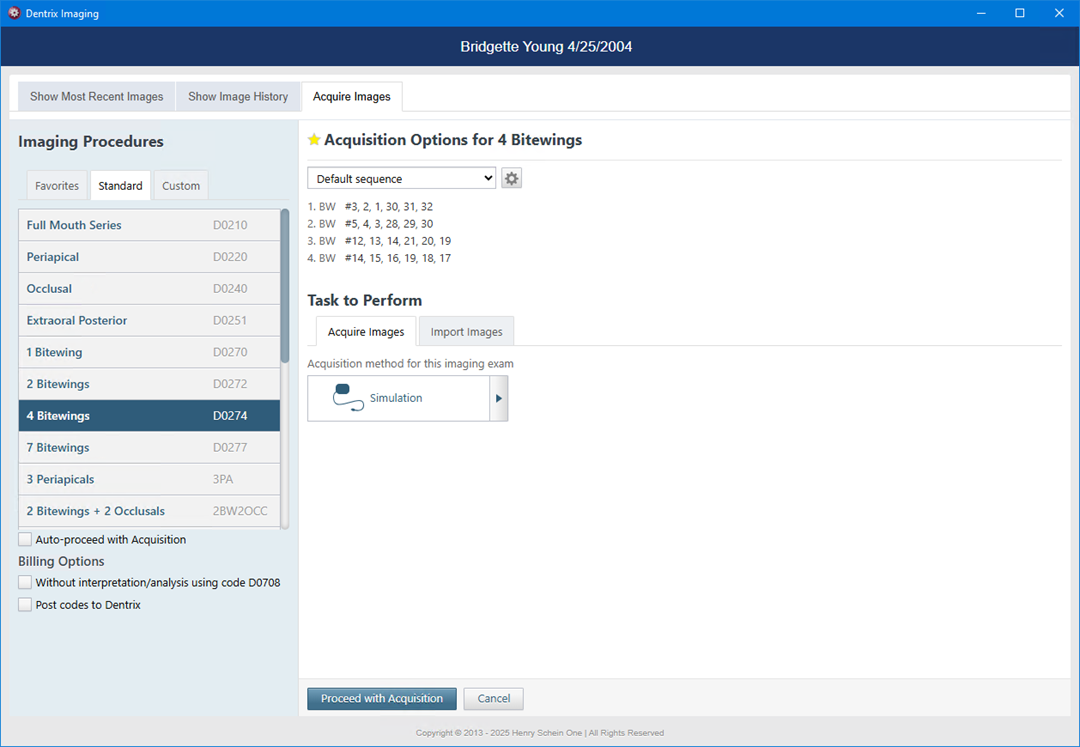Open the Default sequence dropdown

point(402,178)
